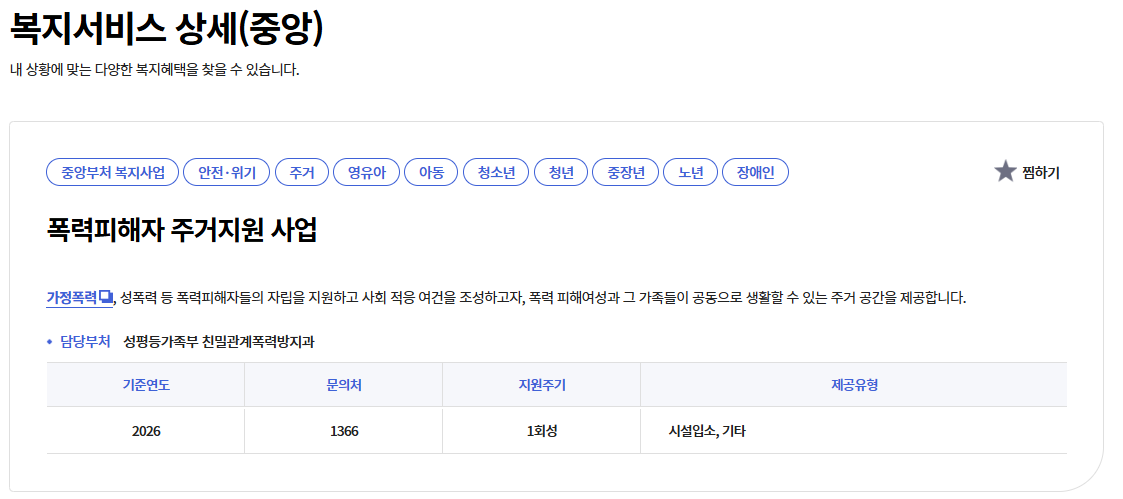Click the 장애인 tag

click(x=755, y=173)
